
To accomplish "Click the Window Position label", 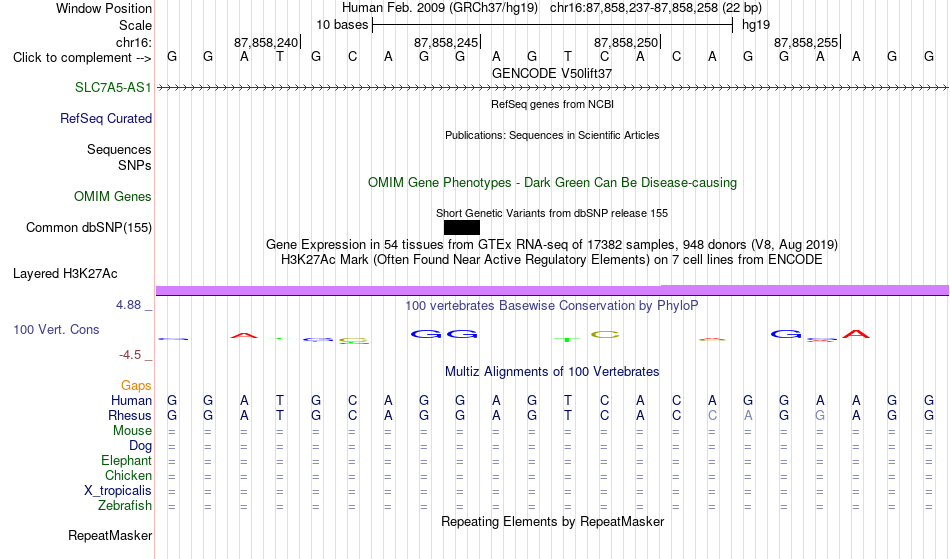I will tap(104, 8).
